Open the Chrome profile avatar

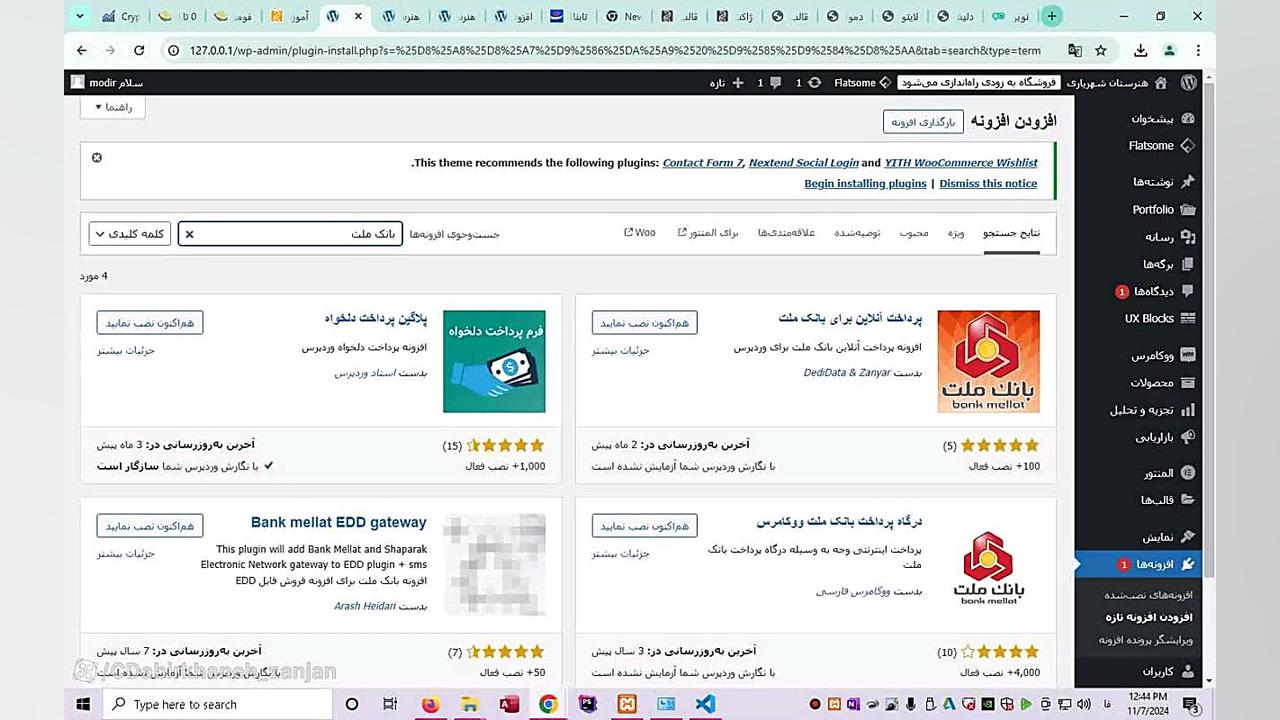(1169, 50)
